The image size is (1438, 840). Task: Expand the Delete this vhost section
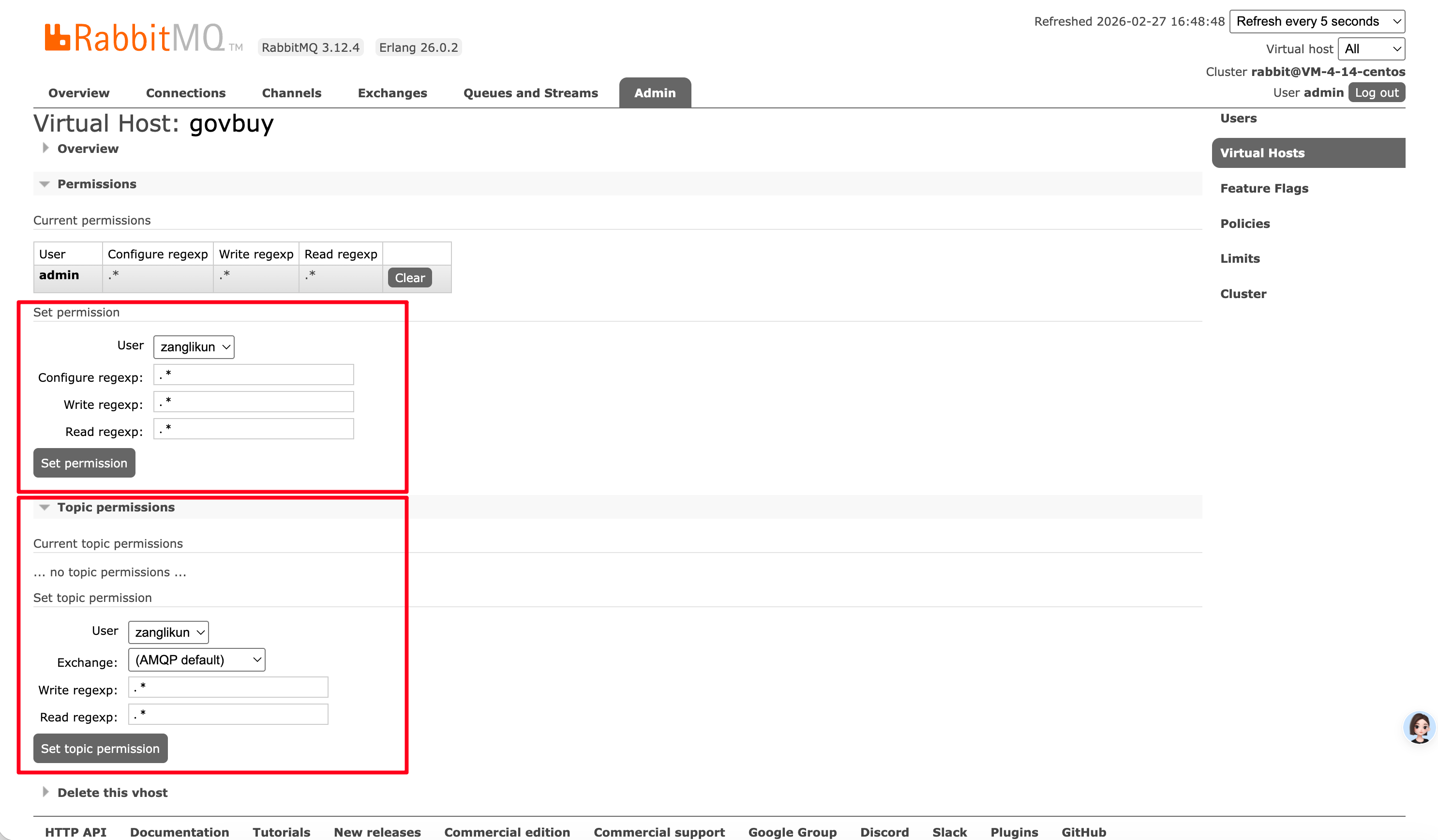(x=45, y=792)
